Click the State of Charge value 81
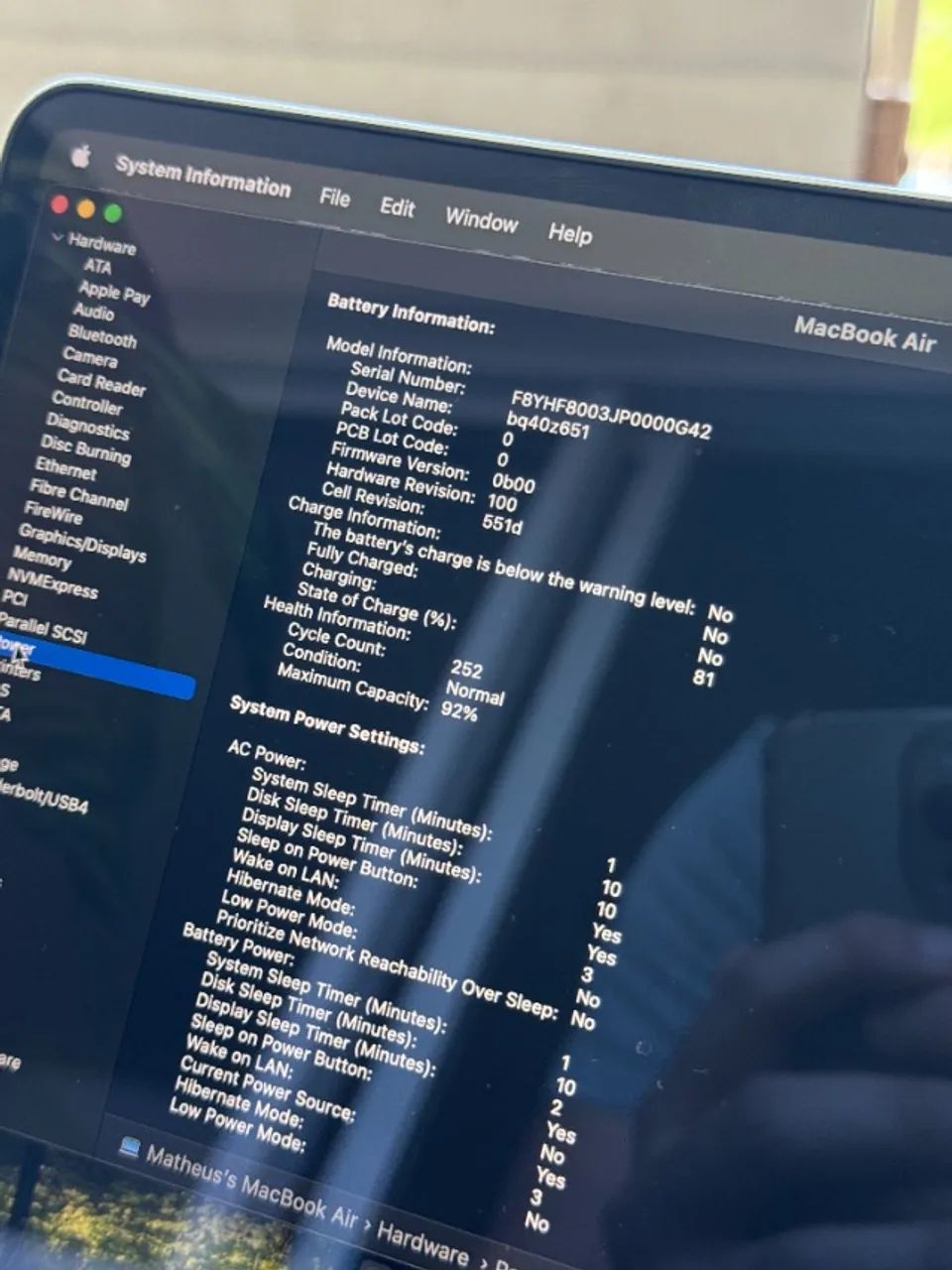 point(703,679)
